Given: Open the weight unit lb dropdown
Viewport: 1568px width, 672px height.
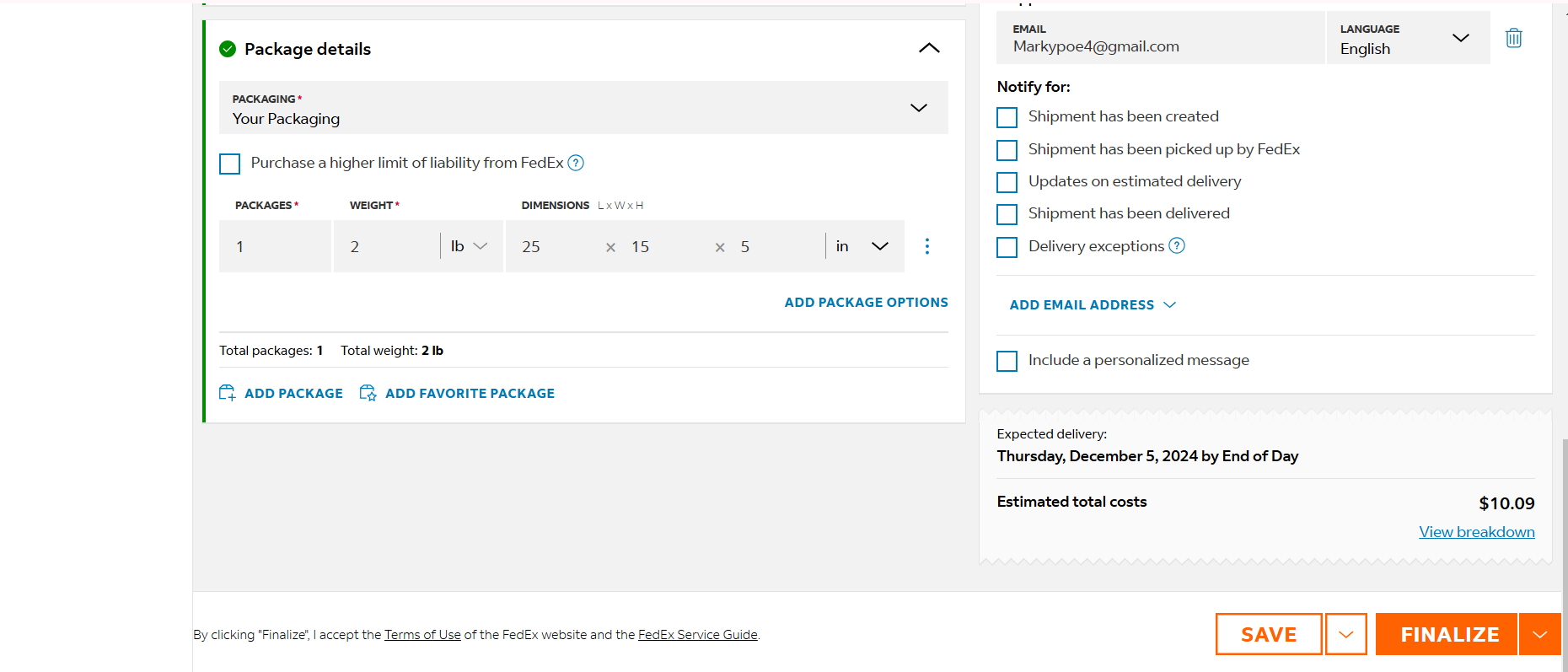Looking at the screenshot, I should 470,246.
